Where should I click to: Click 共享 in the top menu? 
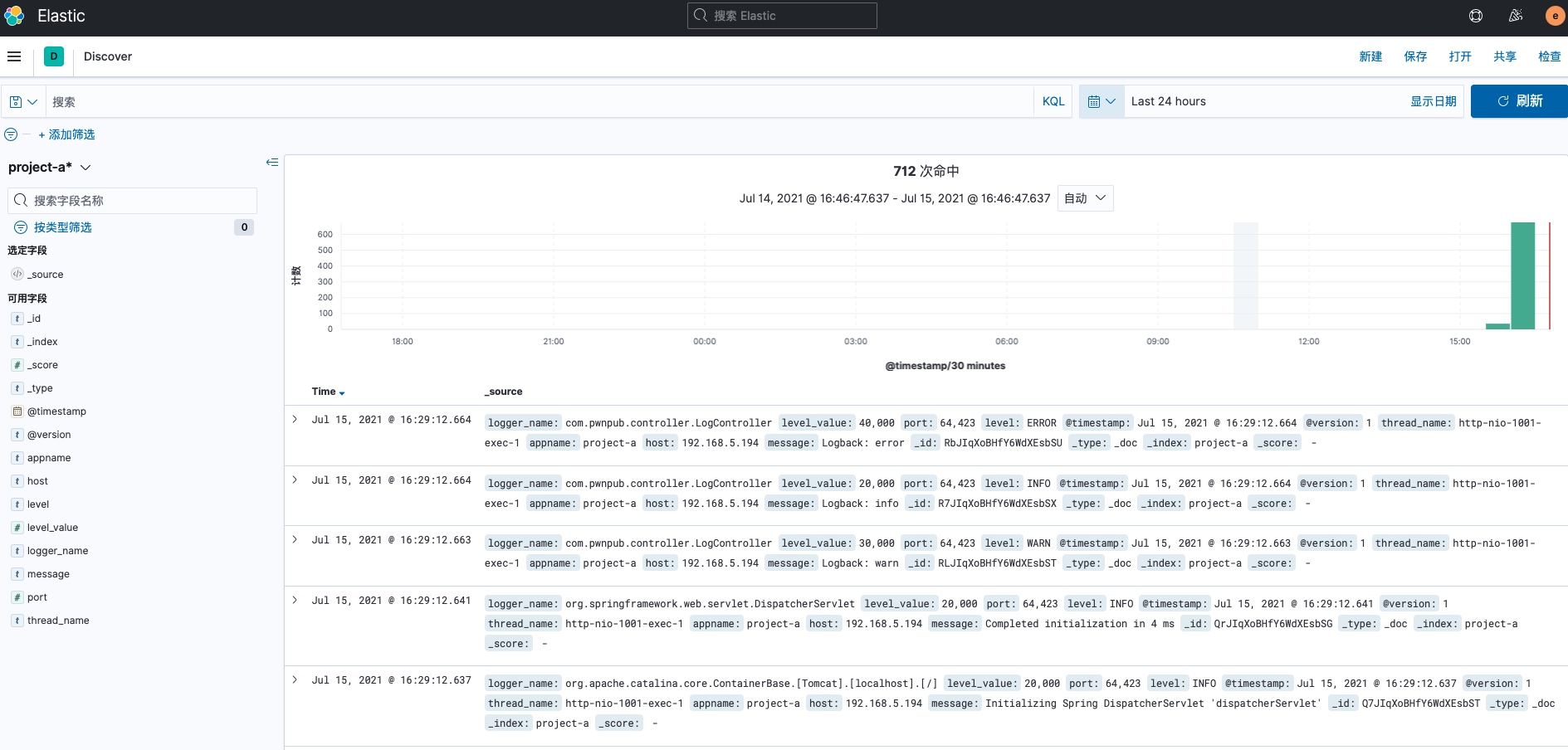coord(1505,56)
